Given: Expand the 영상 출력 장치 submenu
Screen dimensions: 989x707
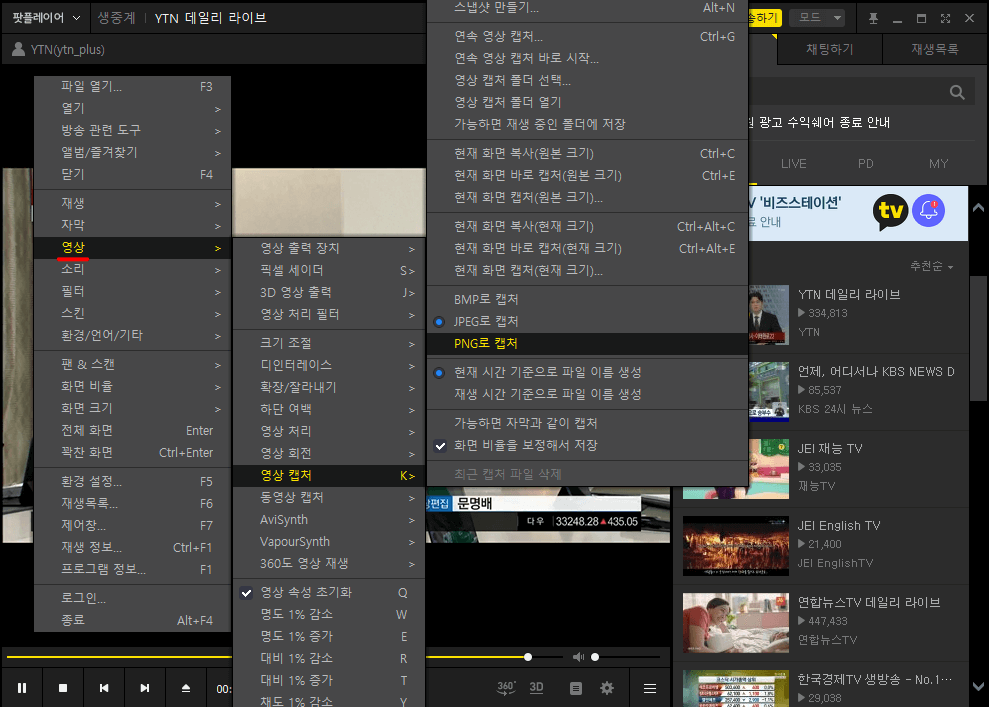Looking at the screenshot, I should 329,248.
